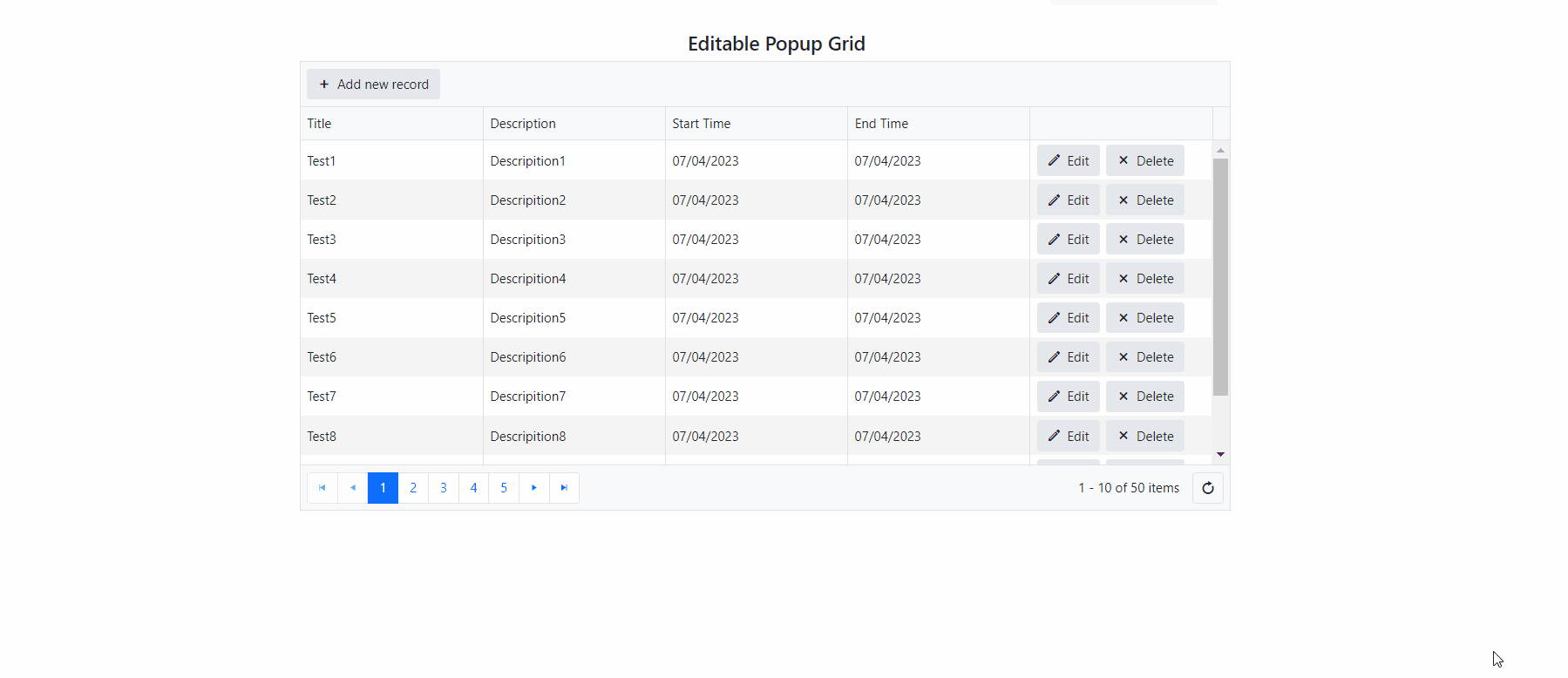Viewport: 1568px width, 678px height.
Task: Edit the Test4 row
Action: (1068, 278)
